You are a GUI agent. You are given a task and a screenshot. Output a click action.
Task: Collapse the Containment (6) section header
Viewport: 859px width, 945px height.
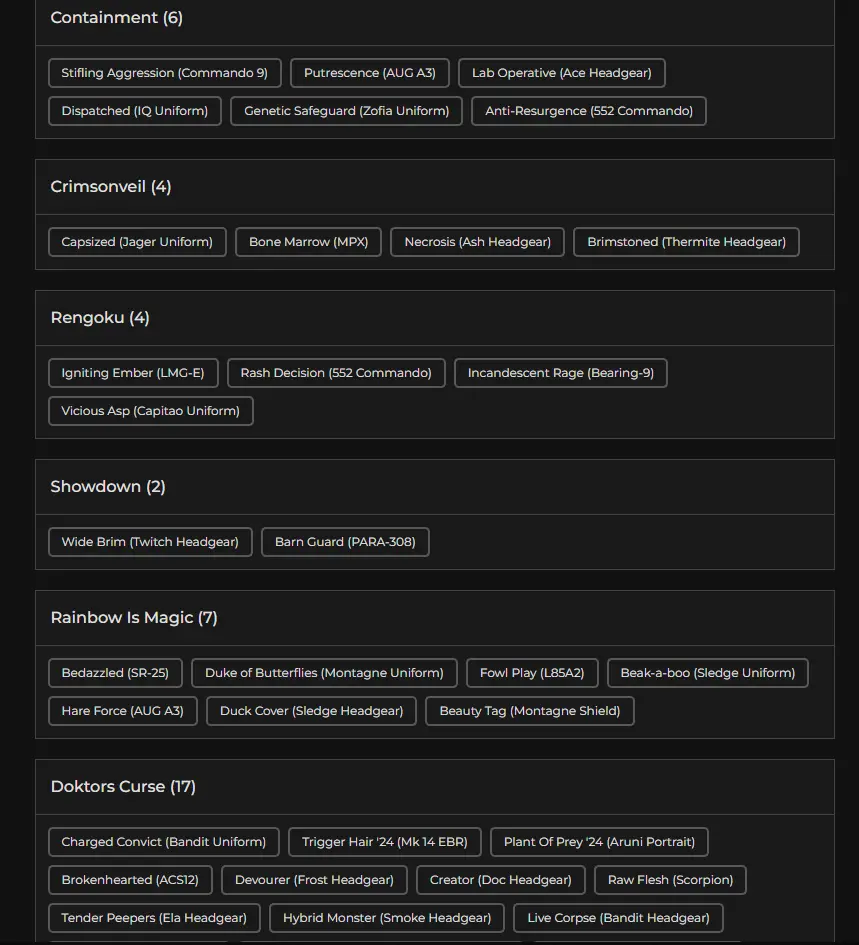[117, 18]
